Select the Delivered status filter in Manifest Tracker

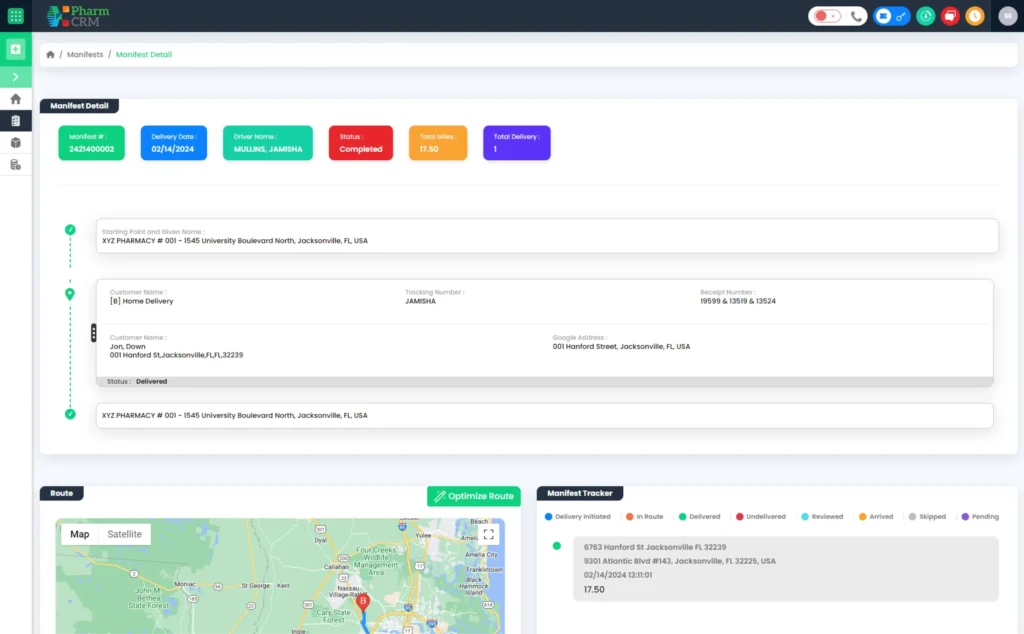click(701, 516)
